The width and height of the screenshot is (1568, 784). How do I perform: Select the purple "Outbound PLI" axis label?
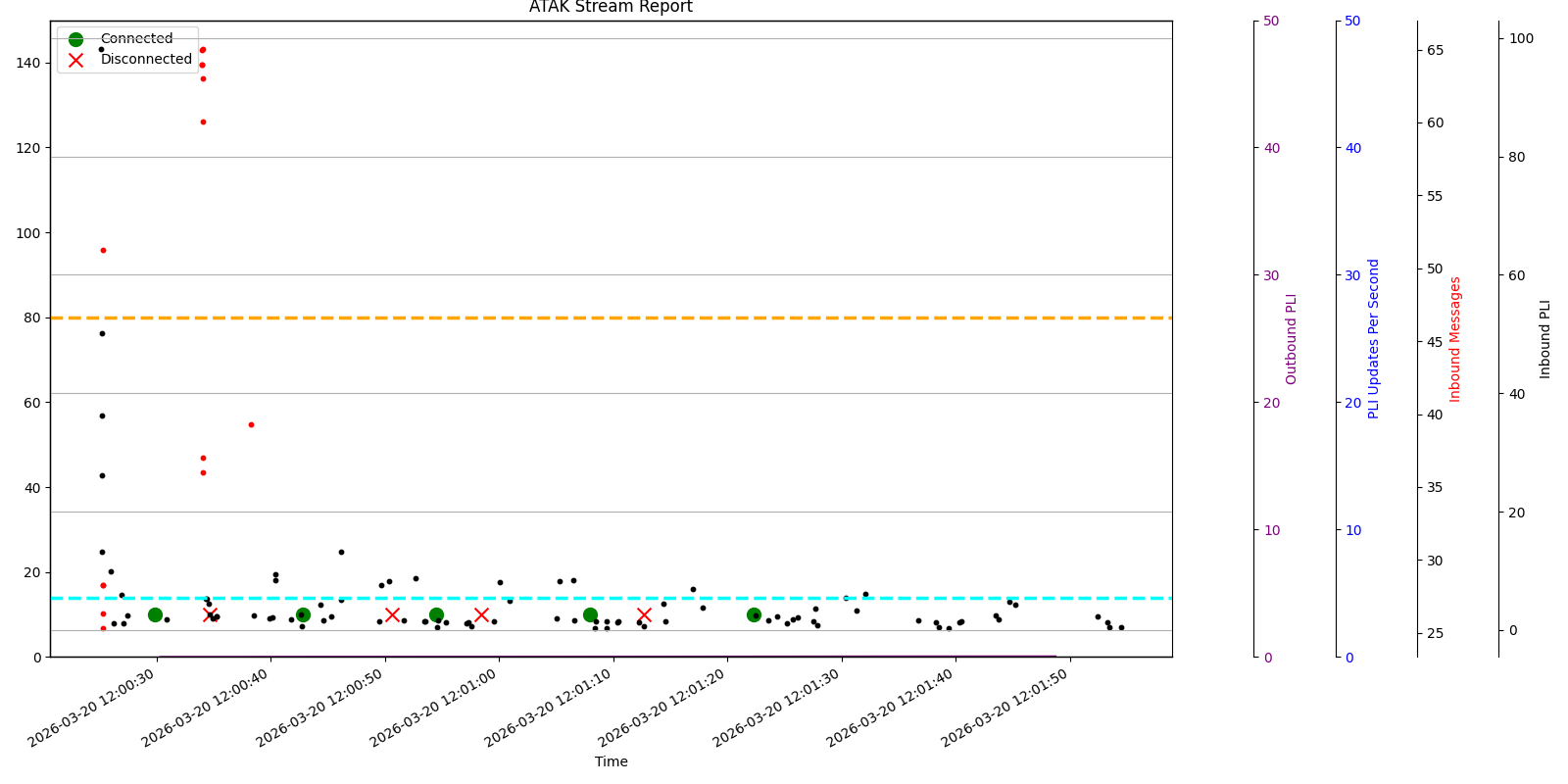coord(1292,339)
